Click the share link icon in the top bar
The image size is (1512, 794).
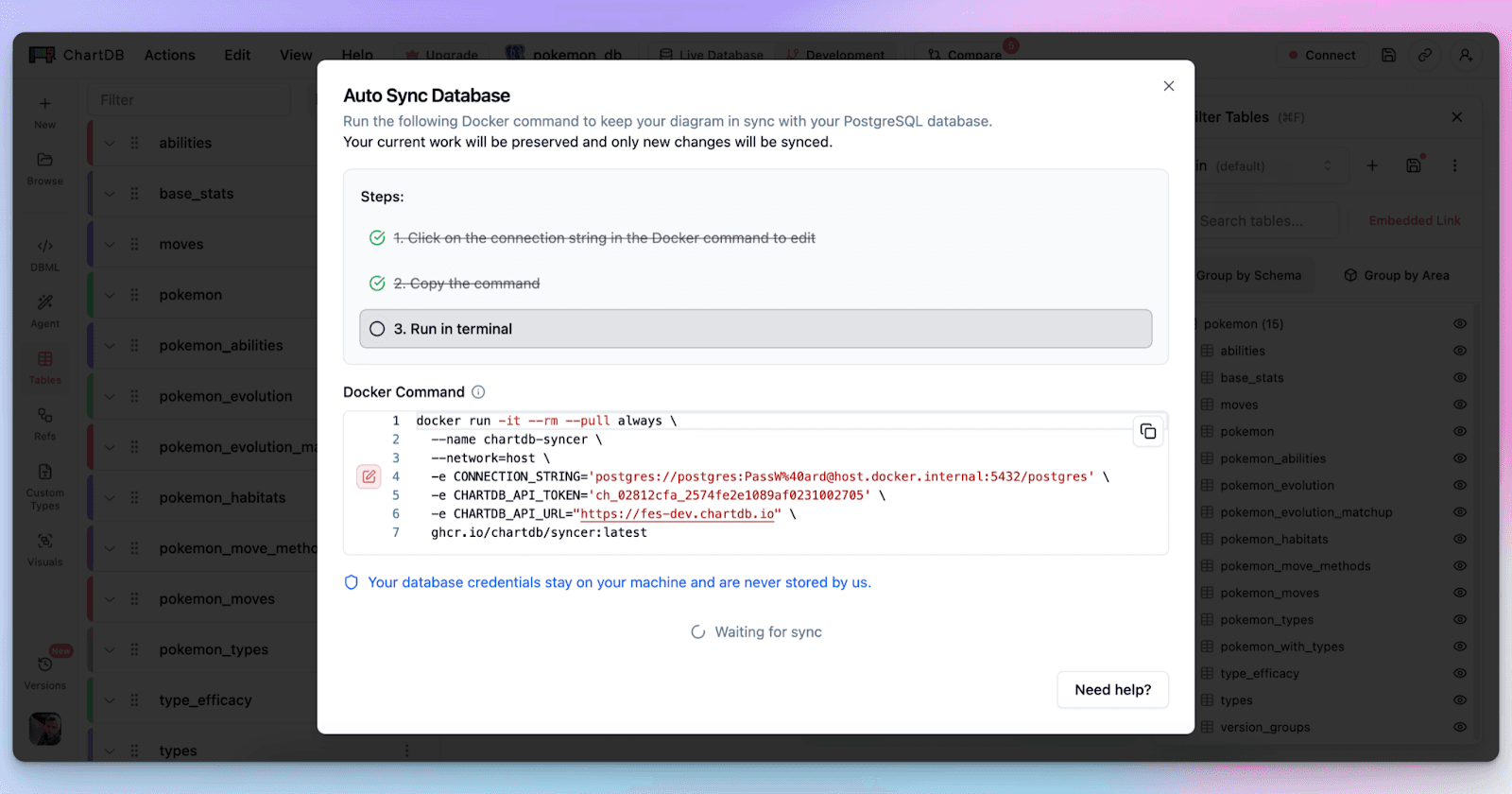point(1425,55)
